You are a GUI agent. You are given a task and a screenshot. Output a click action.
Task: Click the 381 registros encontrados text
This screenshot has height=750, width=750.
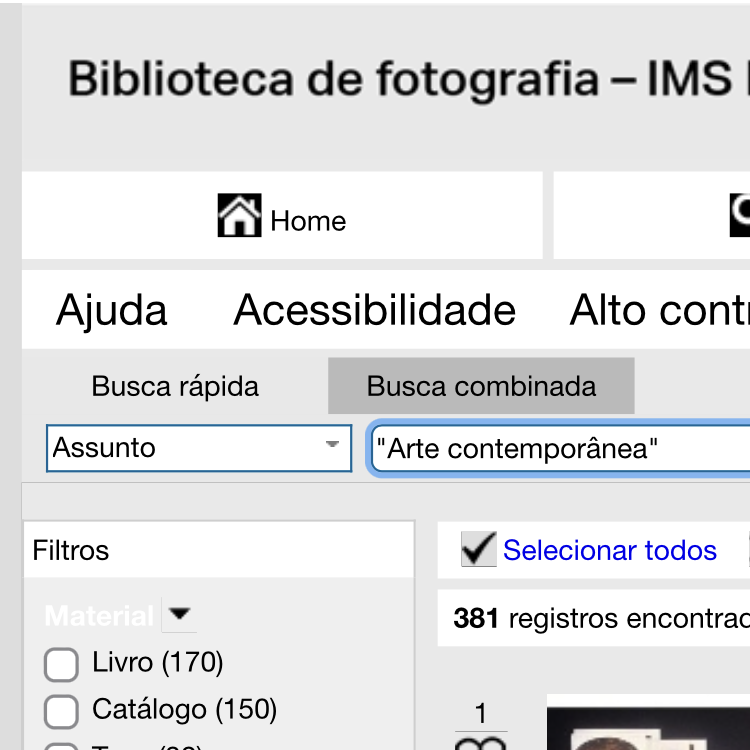pos(601,618)
